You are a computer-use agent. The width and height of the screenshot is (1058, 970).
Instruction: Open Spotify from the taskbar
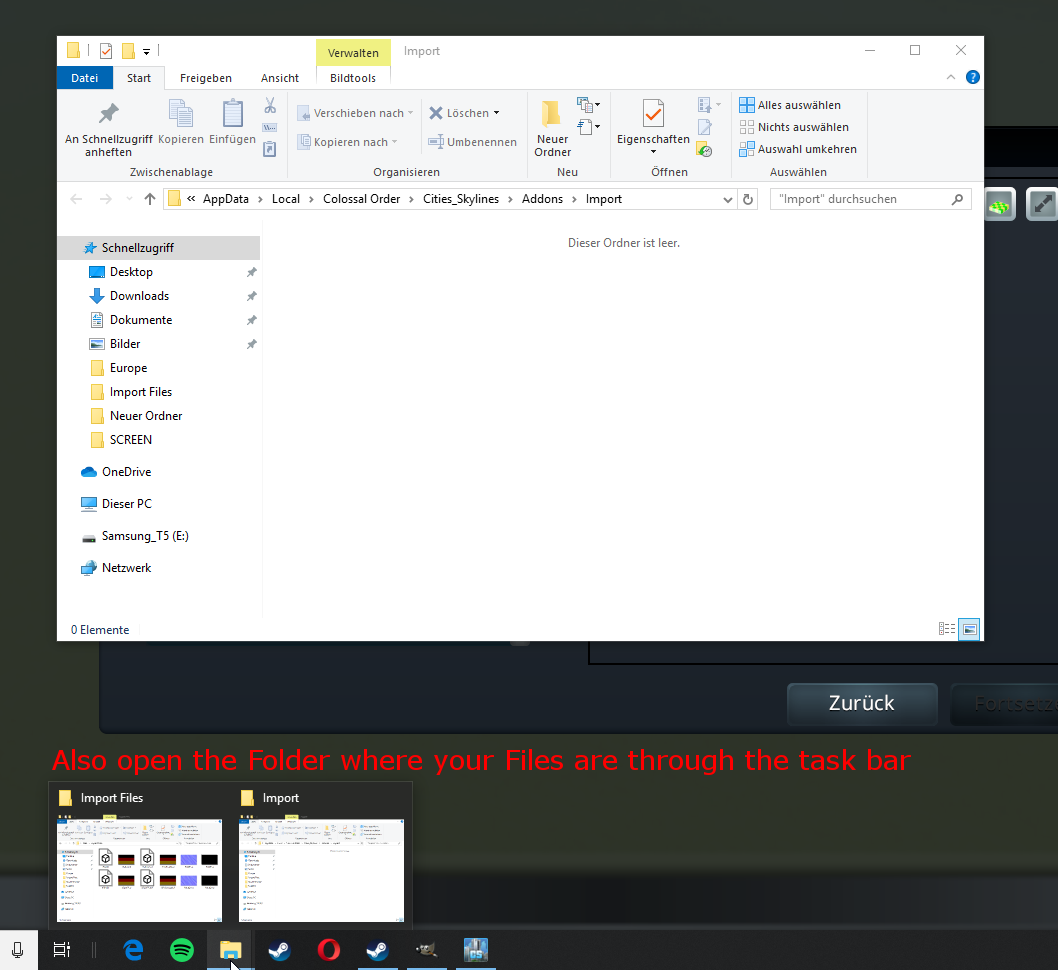182,950
